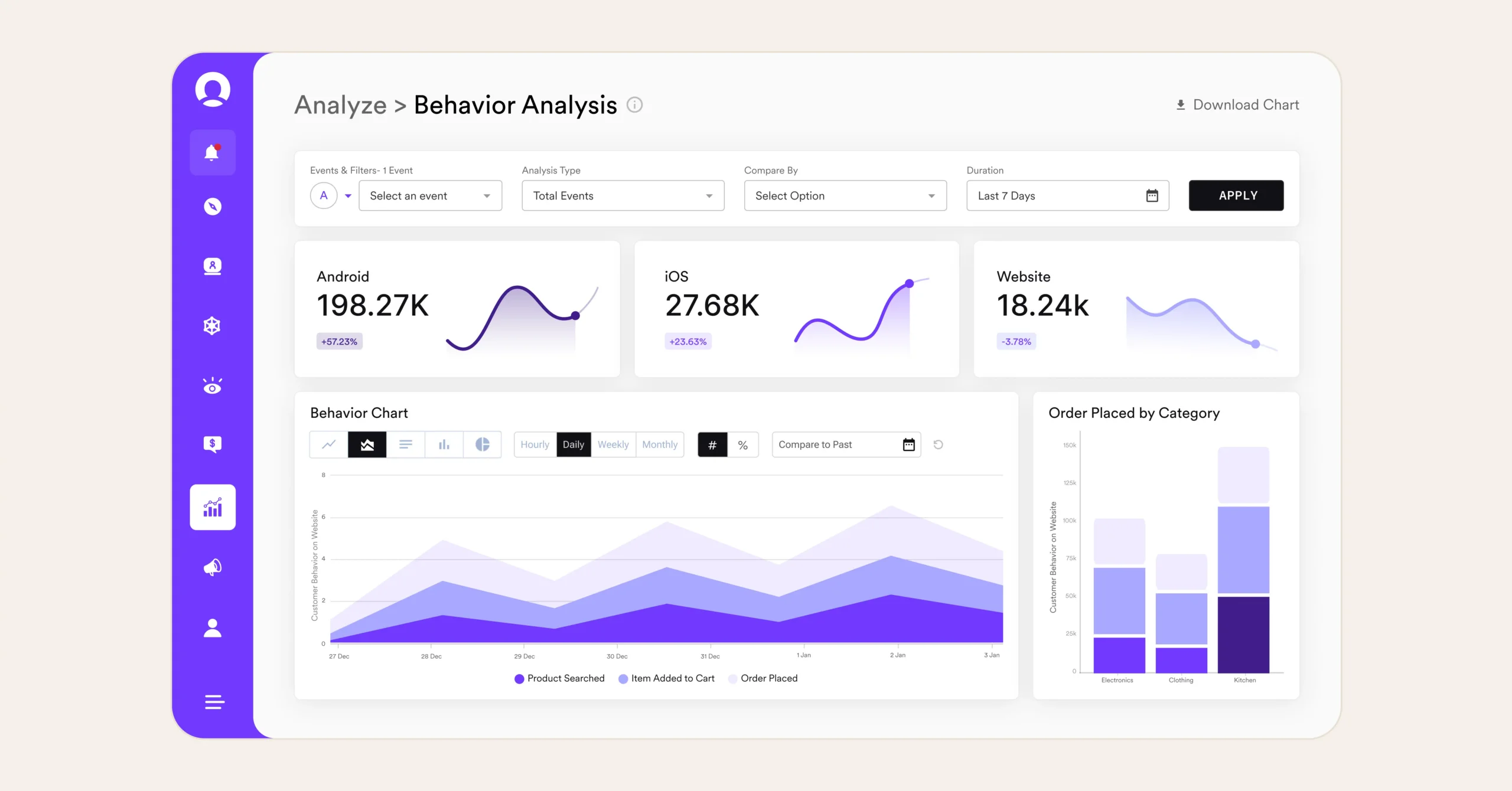1512x791 pixels.
Task: Switch to vertical bar chart view
Action: pos(444,444)
